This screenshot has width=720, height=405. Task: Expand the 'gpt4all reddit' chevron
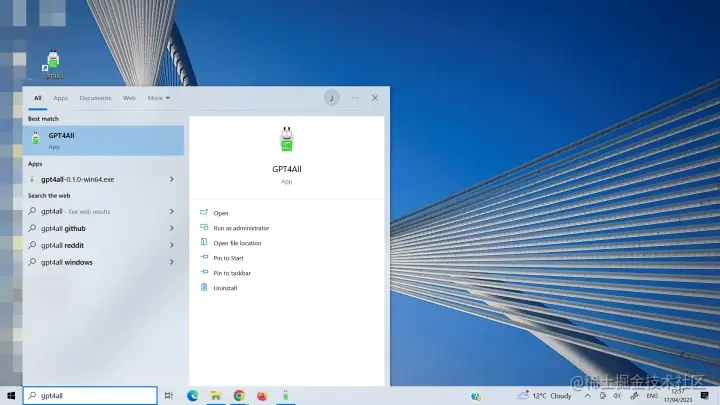pyautogui.click(x=172, y=245)
